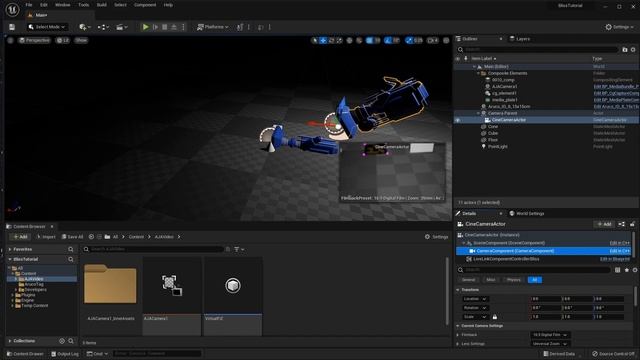The width and height of the screenshot is (640, 360).
Task: Select the General property filter in Details
Action: (x=469, y=280)
